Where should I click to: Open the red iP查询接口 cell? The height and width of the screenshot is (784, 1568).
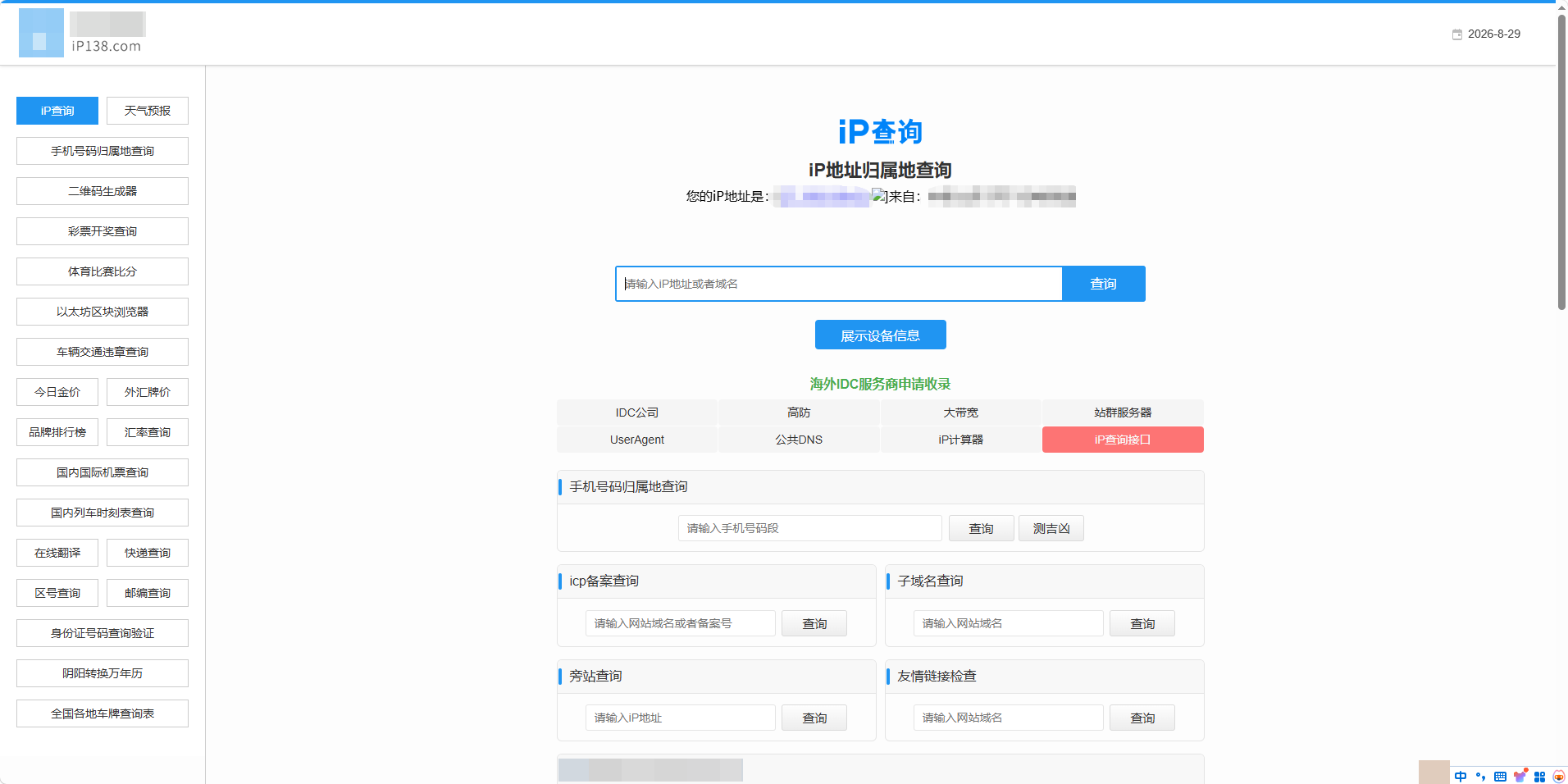pos(1123,440)
